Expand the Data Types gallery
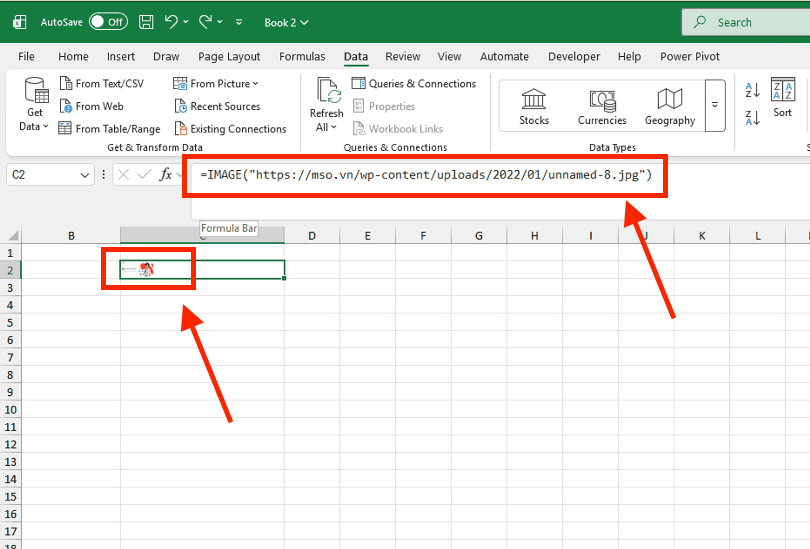Screen dimensions: 810x549 (x=715, y=105)
